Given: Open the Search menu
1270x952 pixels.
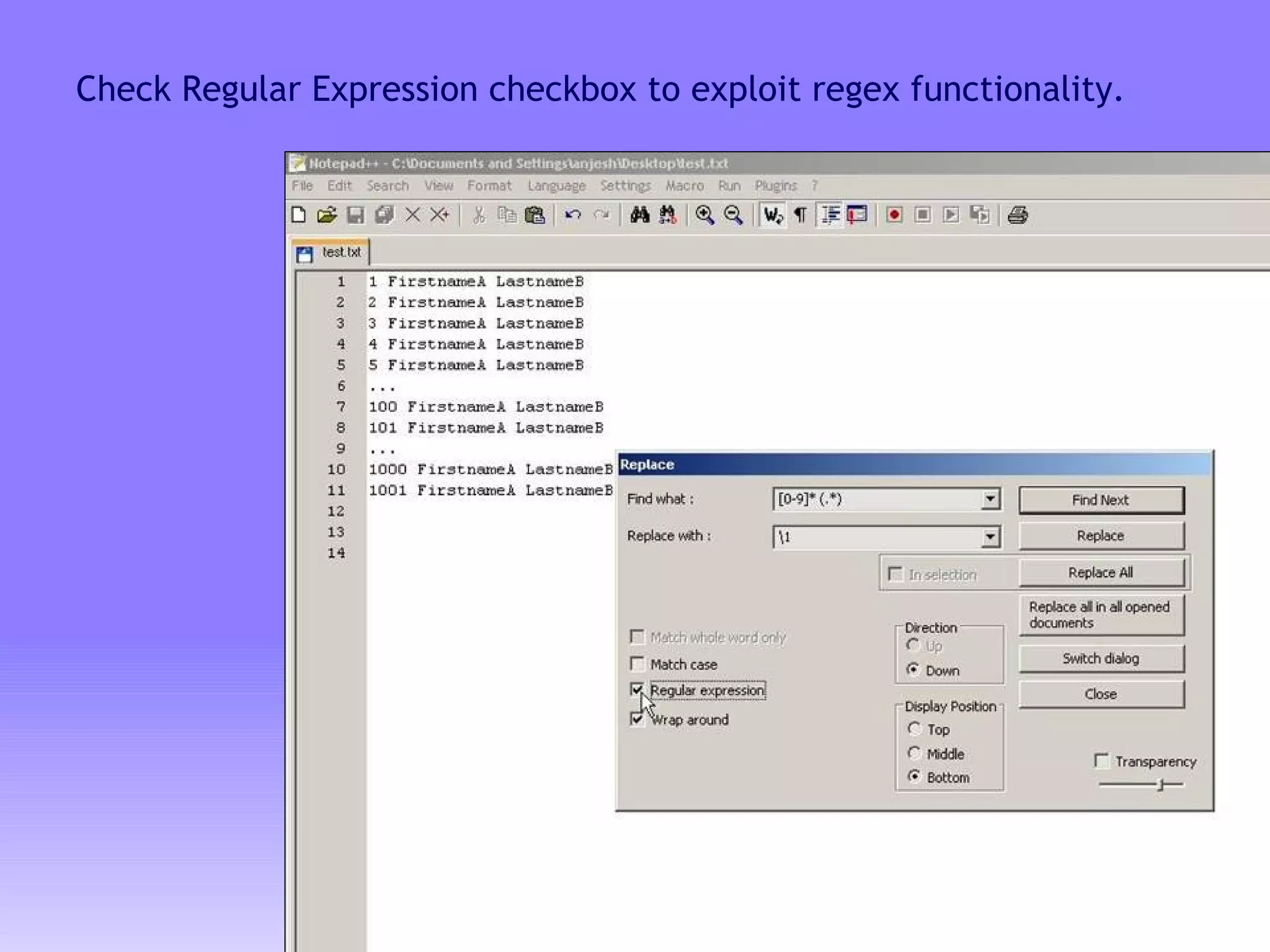Looking at the screenshot, I should click(x=388, y=185).
